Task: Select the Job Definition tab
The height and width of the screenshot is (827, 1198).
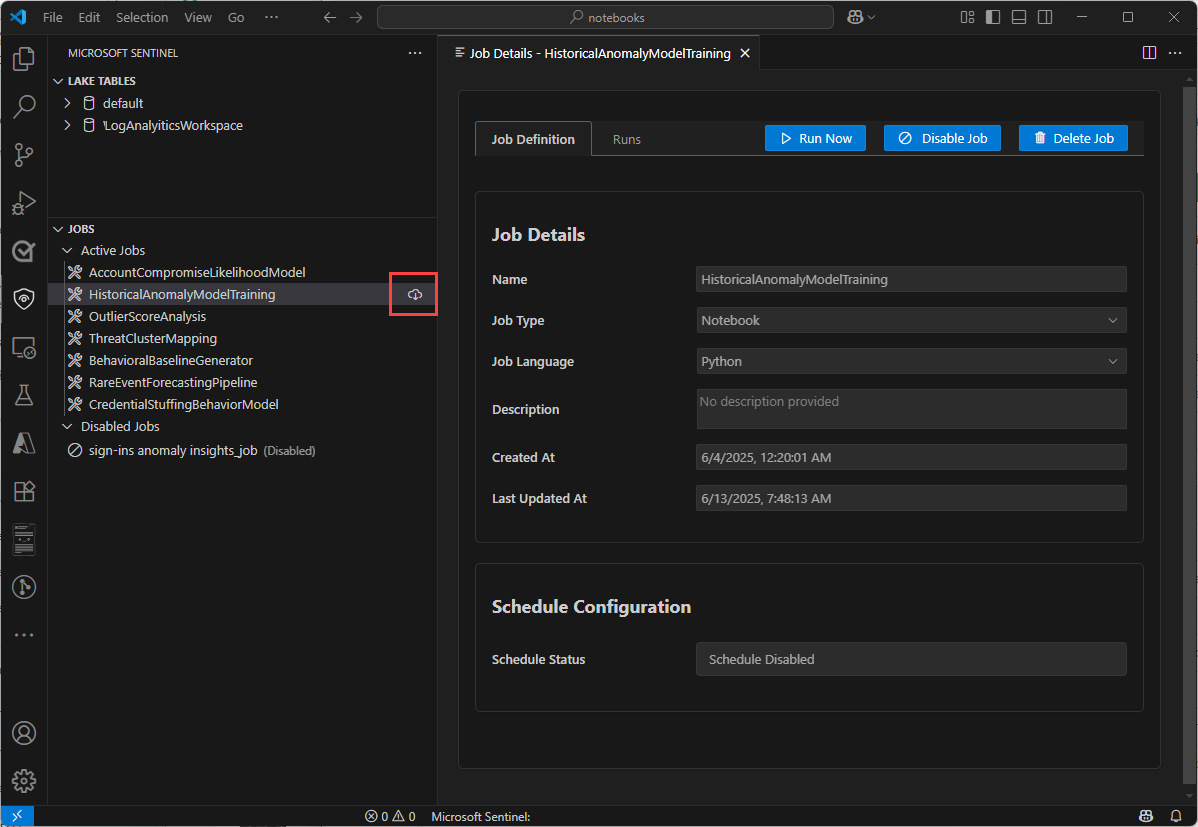Action: click(533, 139)
